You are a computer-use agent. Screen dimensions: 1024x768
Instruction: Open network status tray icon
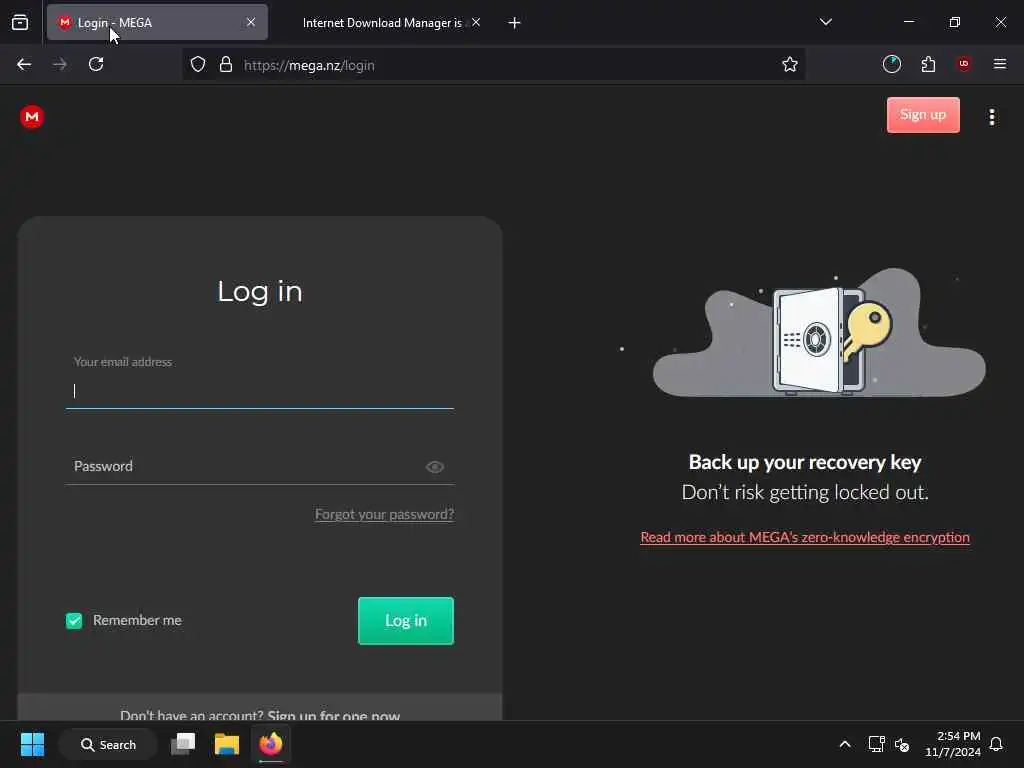point(876,744)
